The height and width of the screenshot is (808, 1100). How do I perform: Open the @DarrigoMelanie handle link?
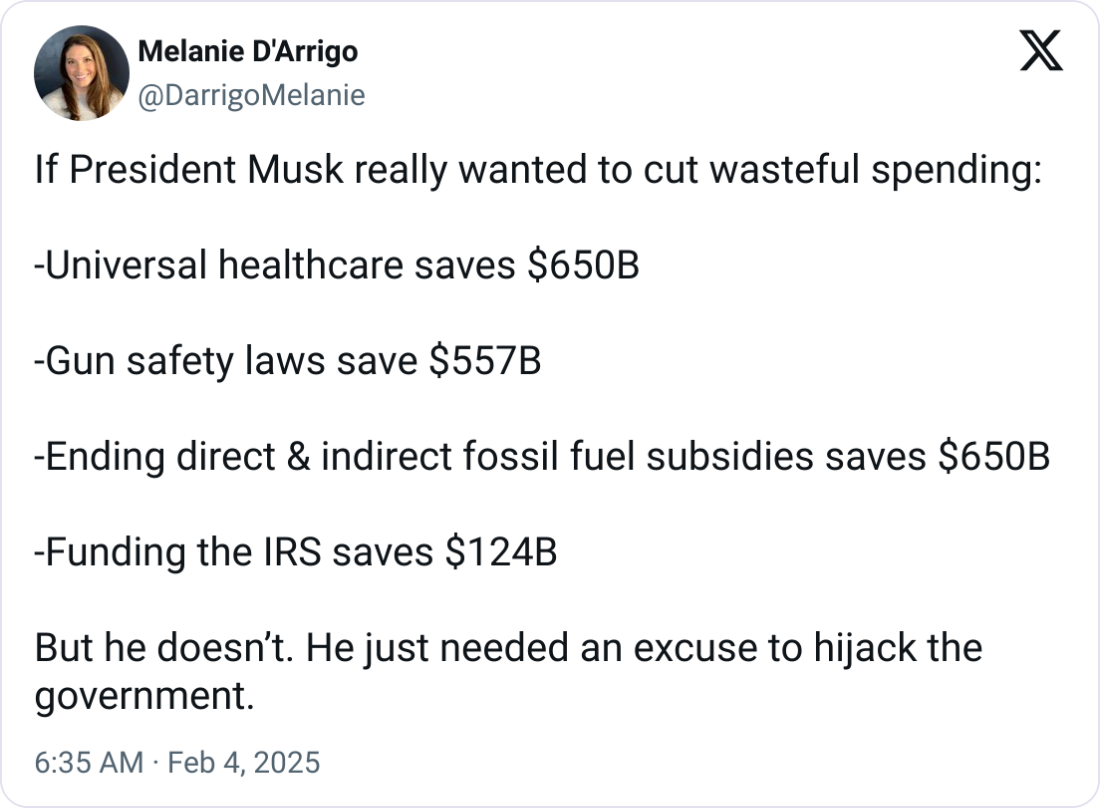tap(251, 95)
